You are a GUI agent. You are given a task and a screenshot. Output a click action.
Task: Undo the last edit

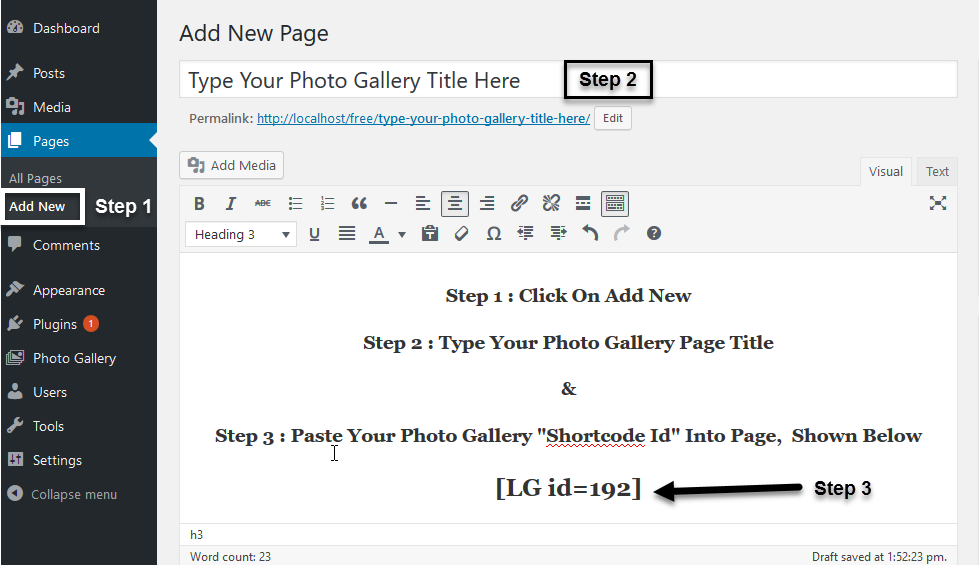(590, 233)
